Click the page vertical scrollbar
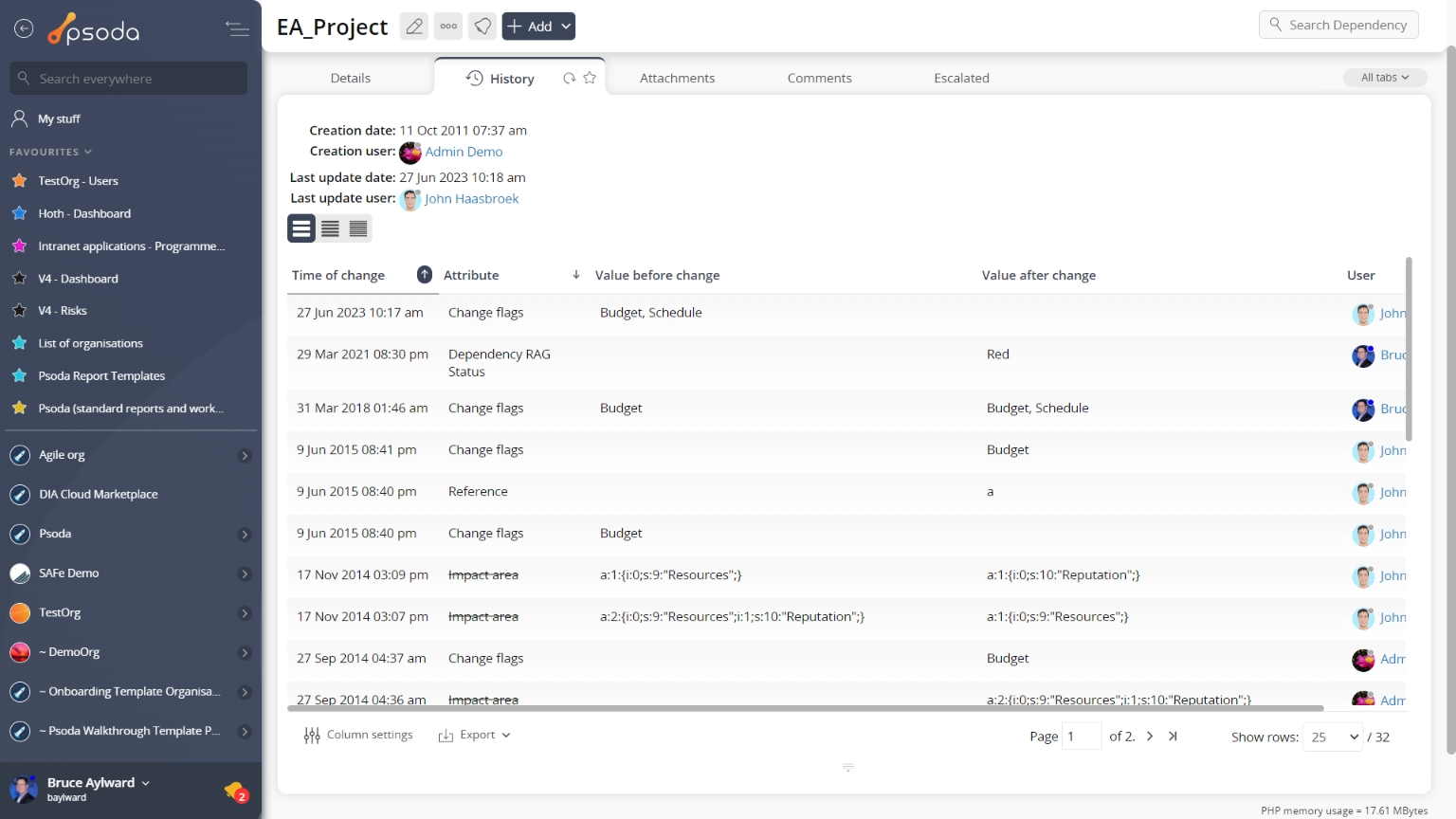This screenshot has height=819, width=1456. [x=1450, y=398]
